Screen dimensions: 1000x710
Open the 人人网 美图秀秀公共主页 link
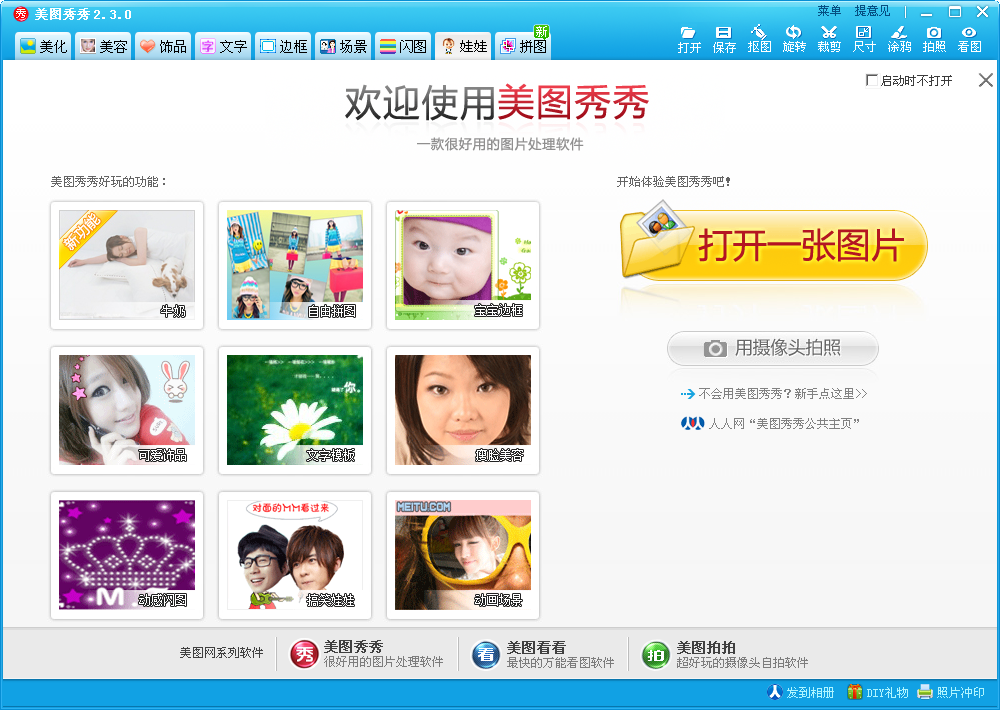(x=783, y=423)
